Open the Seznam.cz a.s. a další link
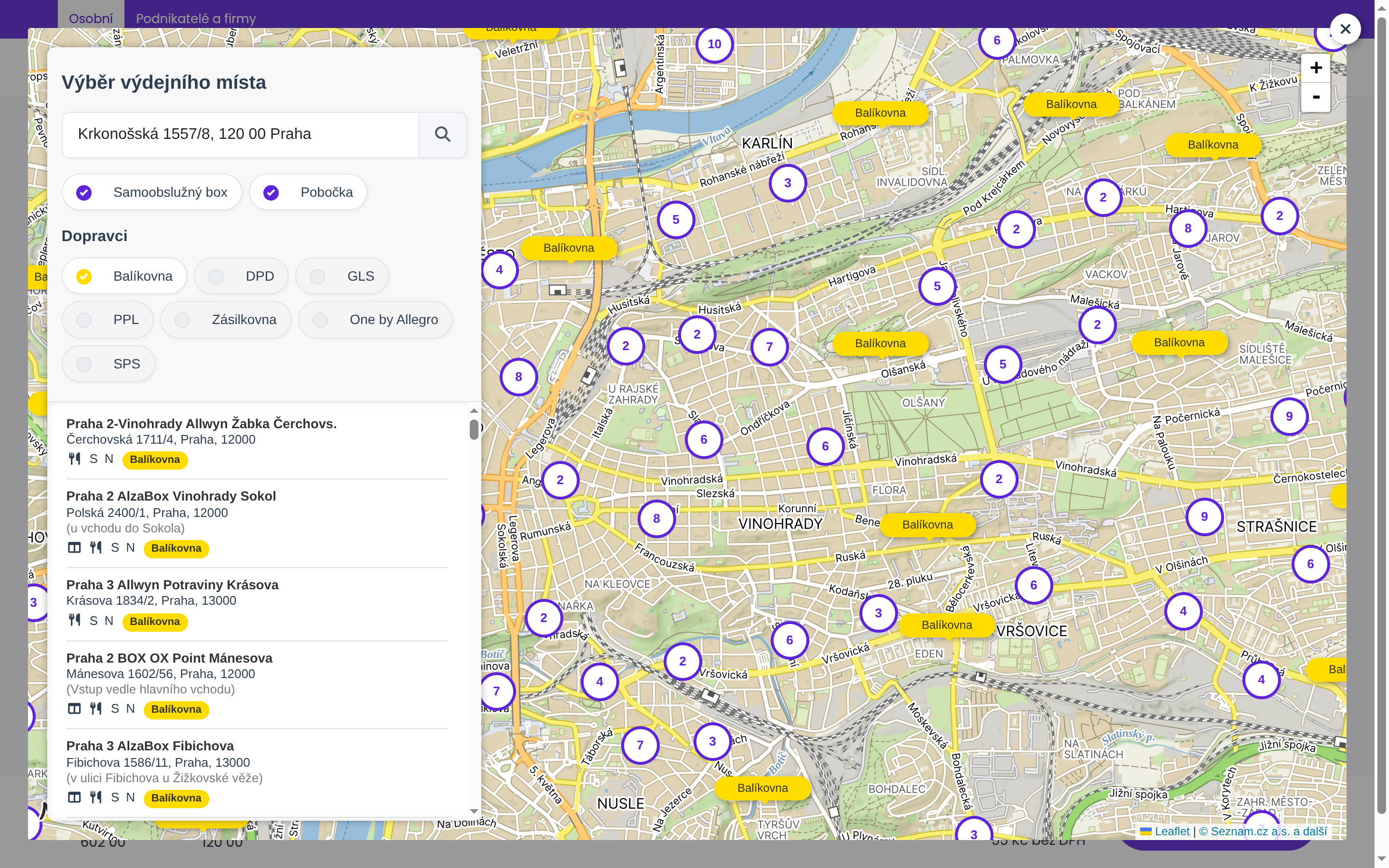 [x=1263, y=831]
